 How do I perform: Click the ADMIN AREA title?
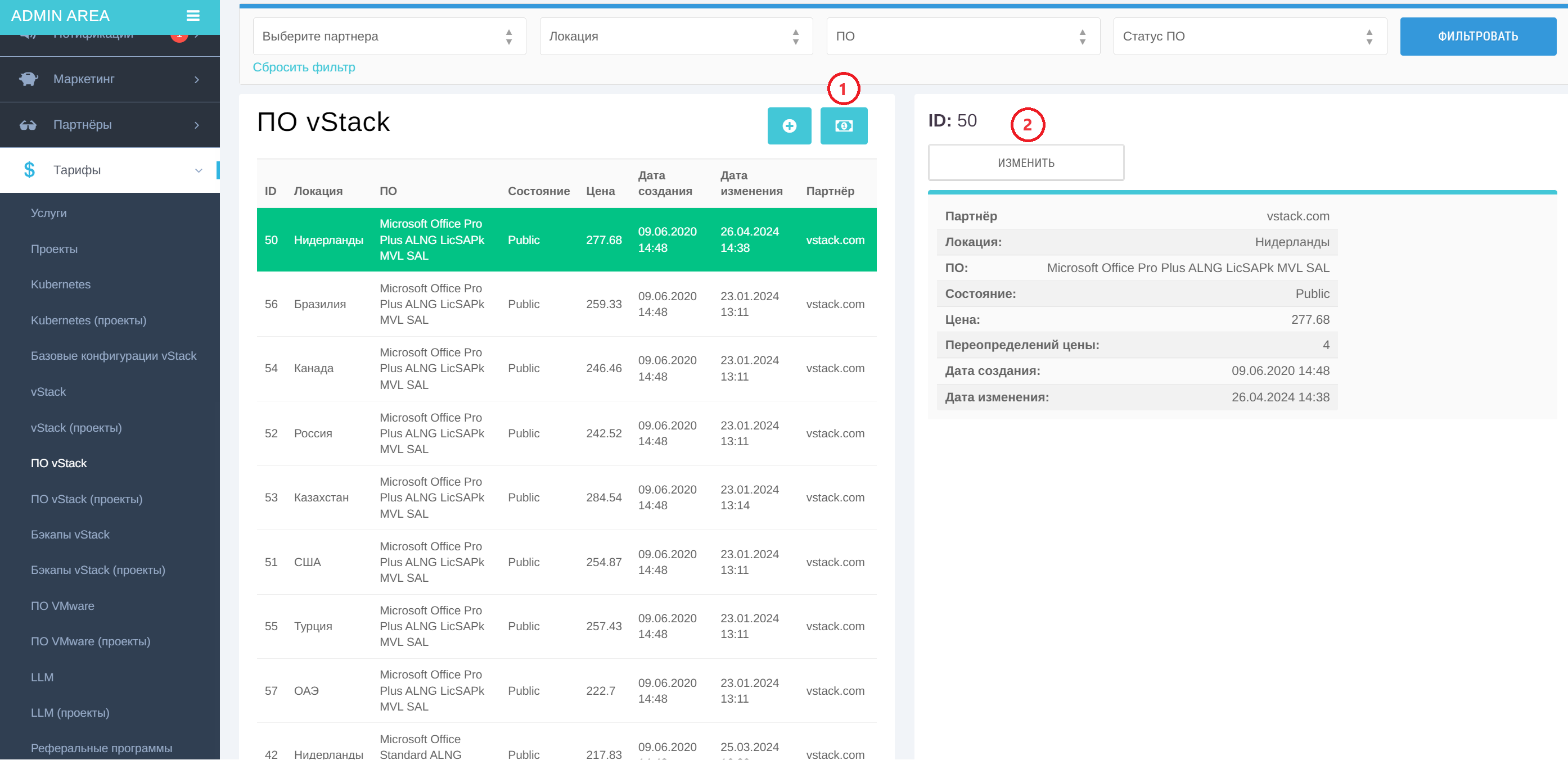click(60, 16)
